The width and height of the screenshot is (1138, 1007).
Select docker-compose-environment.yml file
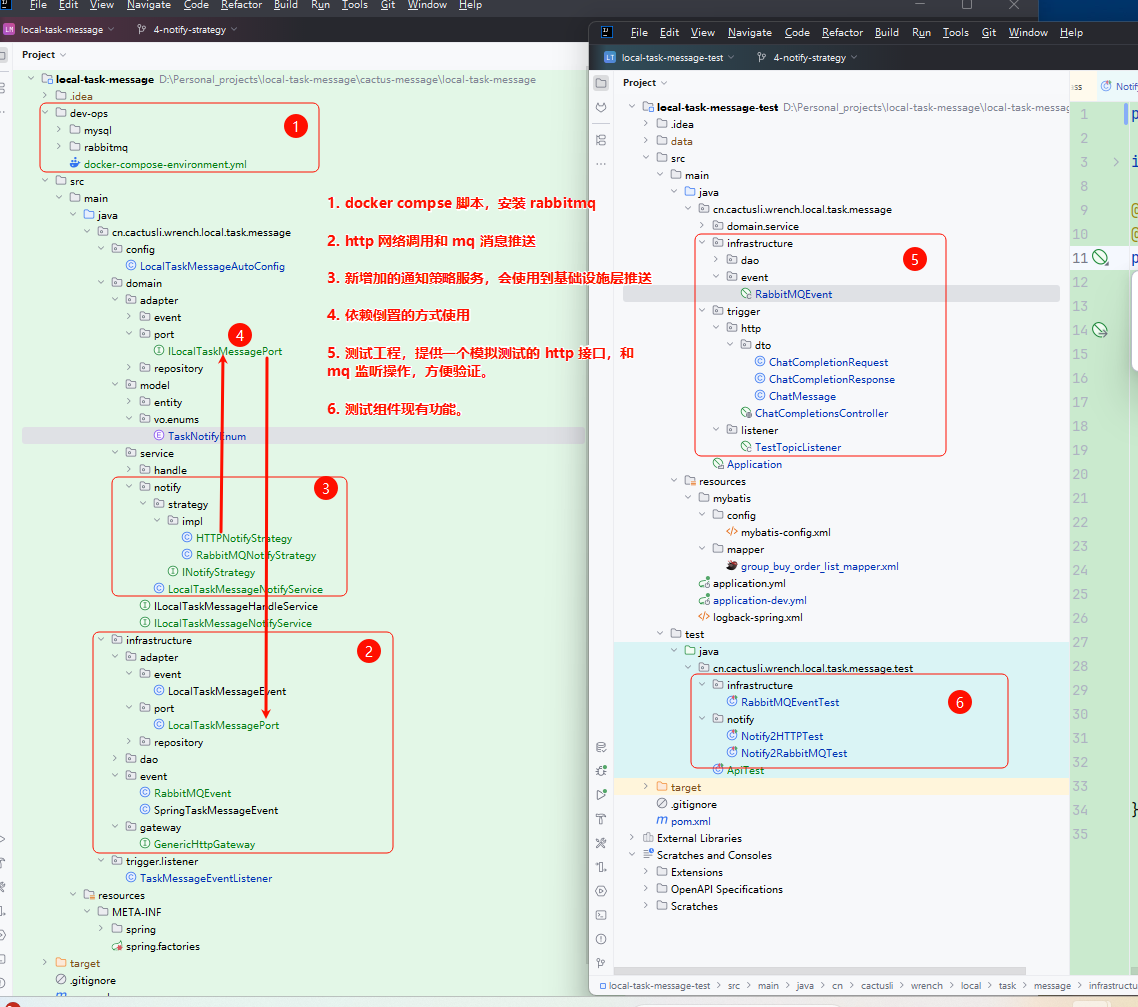coord(164,164)
